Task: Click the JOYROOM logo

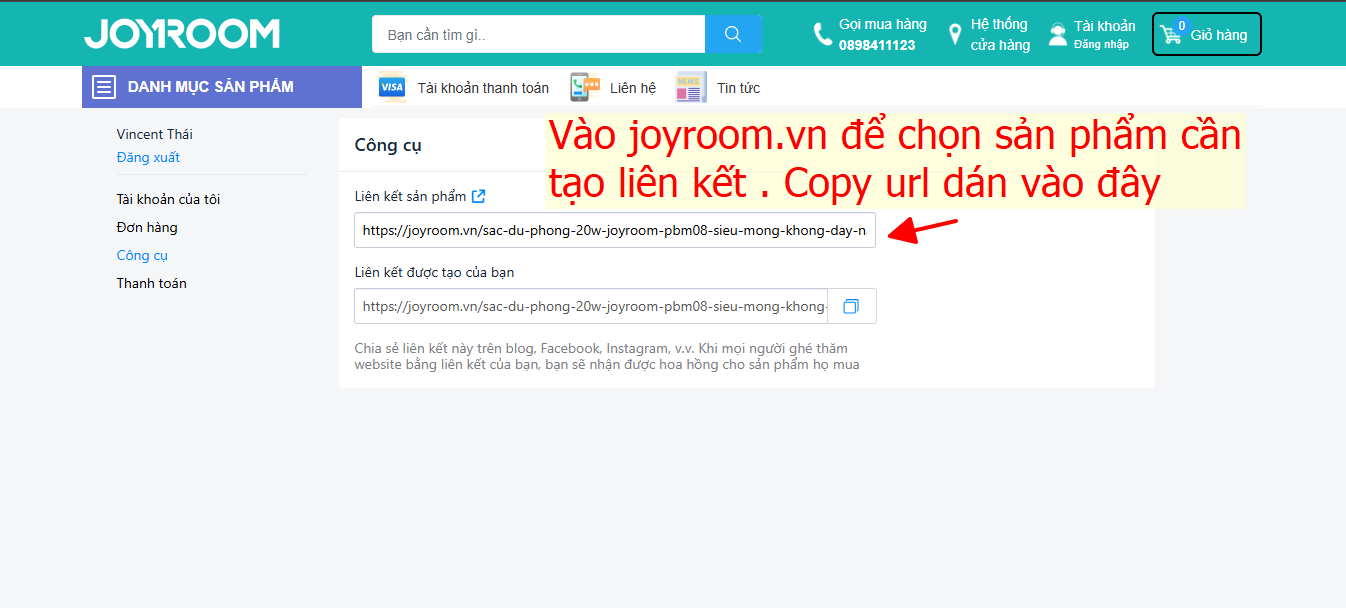Action: click(x=182, y=34)
